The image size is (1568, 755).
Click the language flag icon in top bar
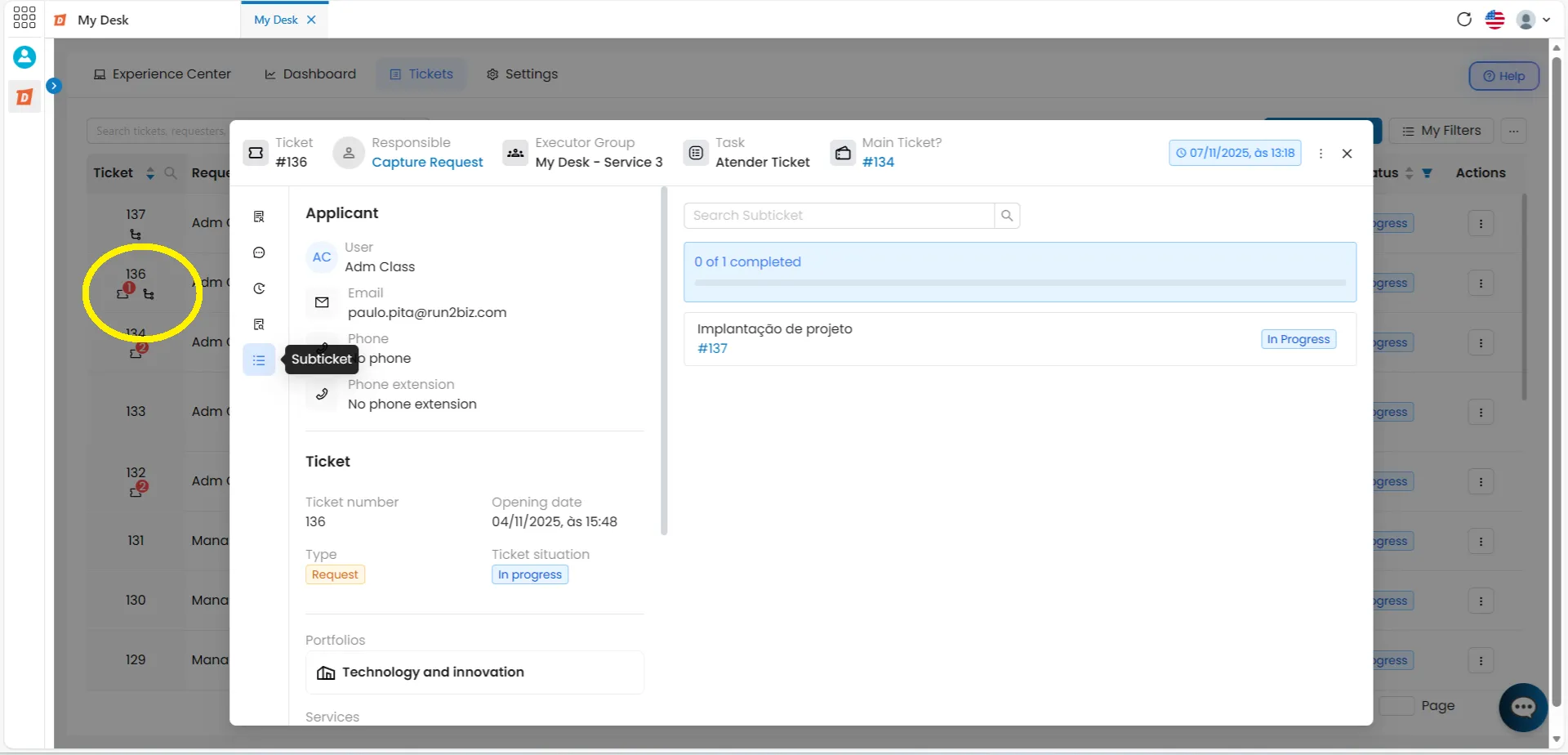(1495, 19)
